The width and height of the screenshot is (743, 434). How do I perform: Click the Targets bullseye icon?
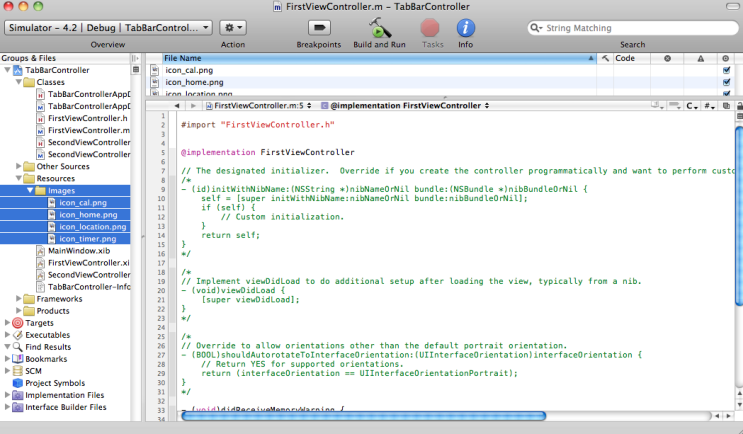(x=18, y=323)
